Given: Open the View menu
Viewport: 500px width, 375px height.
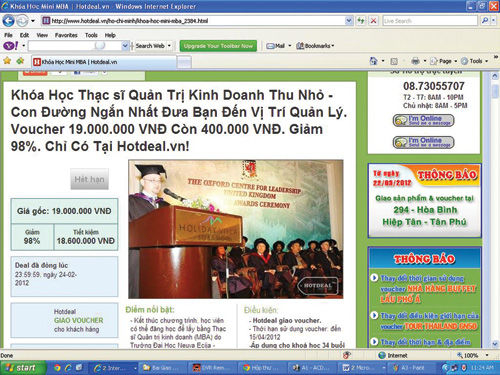Looking at the screenshot, I should (42, 35).
